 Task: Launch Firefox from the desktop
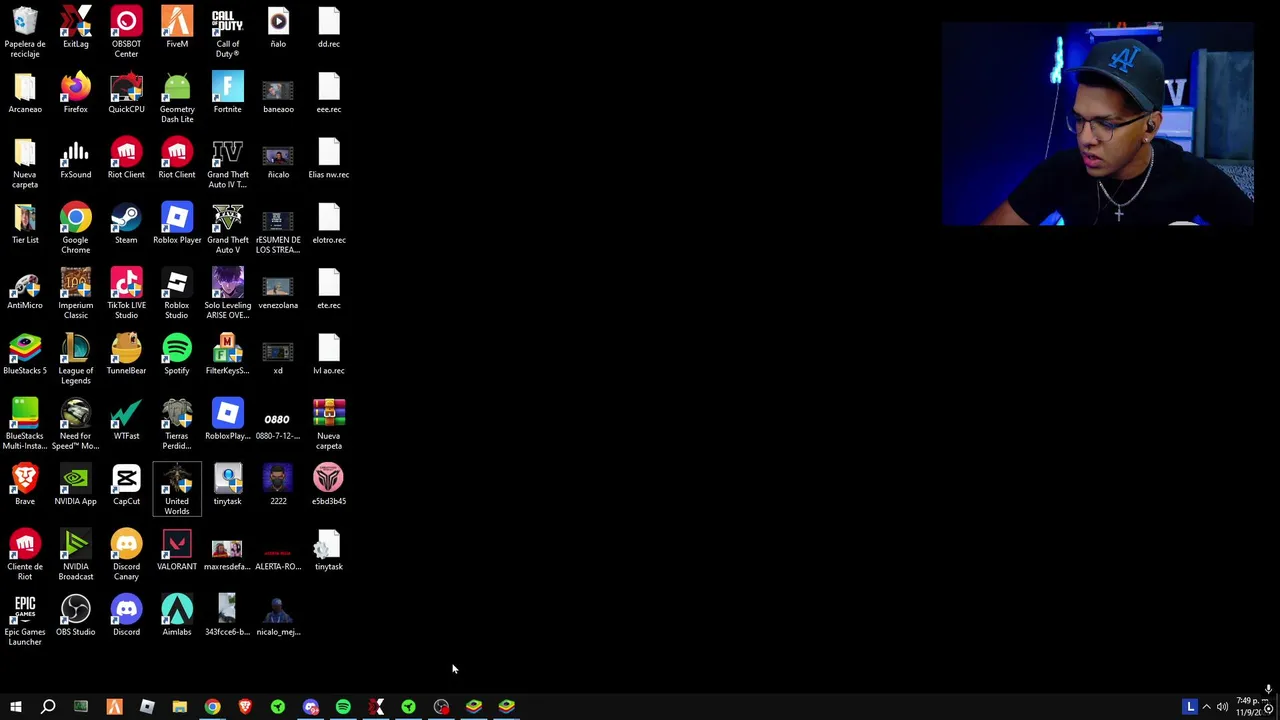[x=76, y=92]
